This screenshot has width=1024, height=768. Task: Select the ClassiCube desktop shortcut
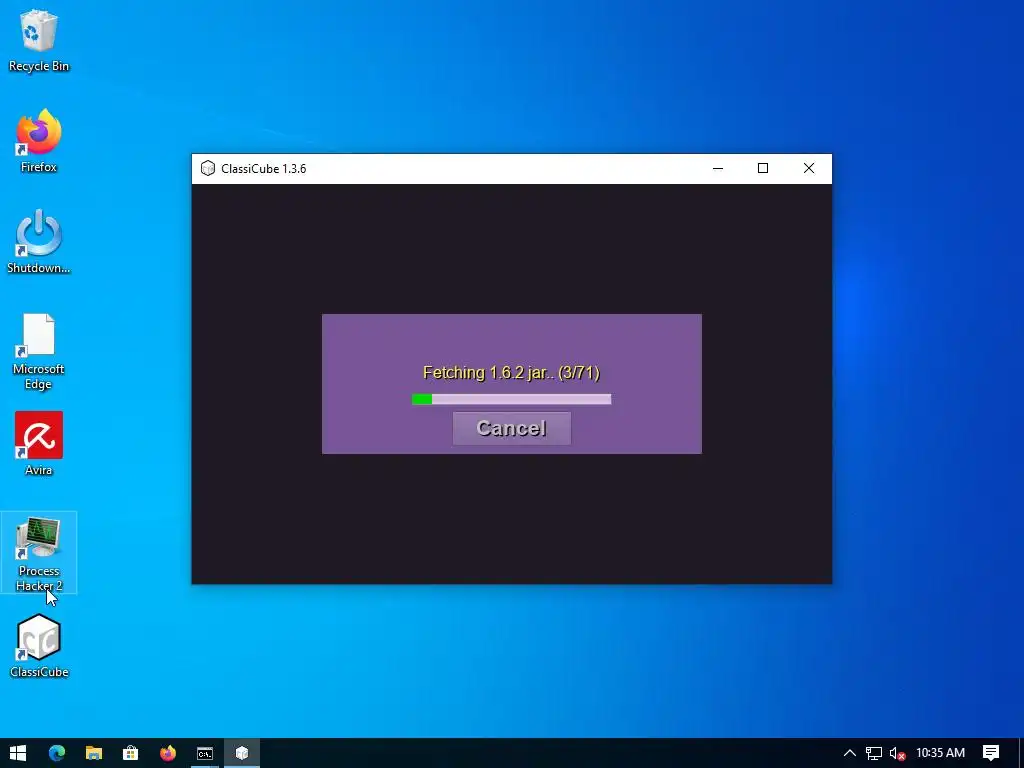[39, 646]
